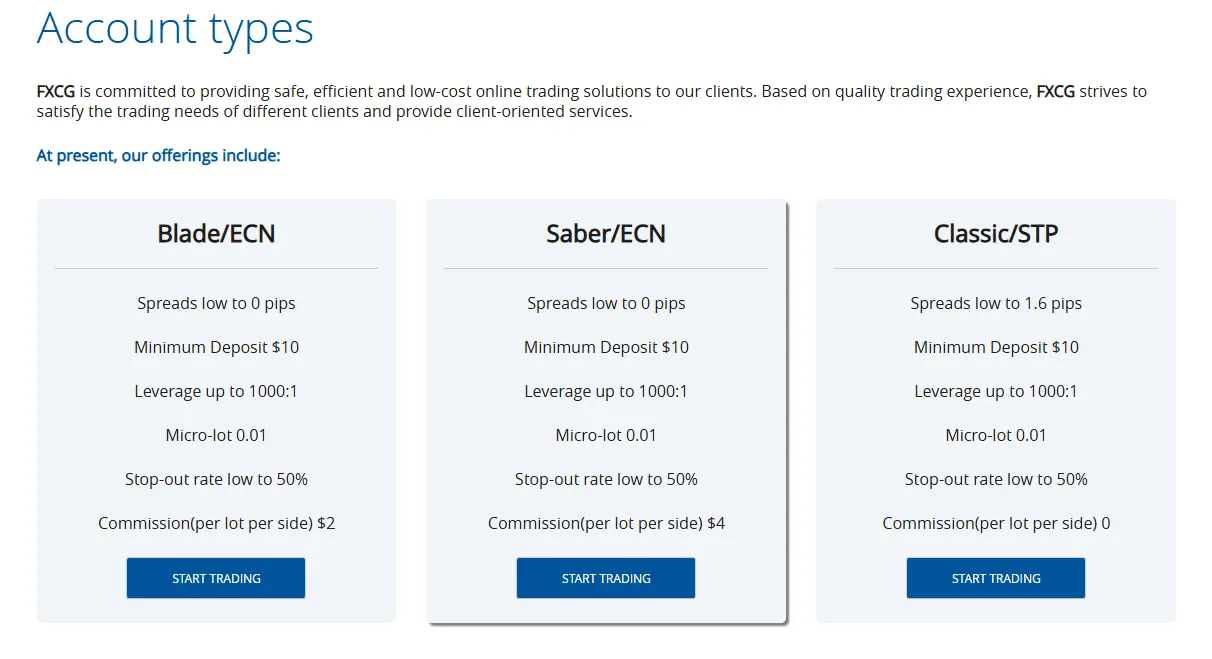Click START TRADING under Blade/ECN
The height and width of the screenshot is (659, 1212).
coord(216,578)
